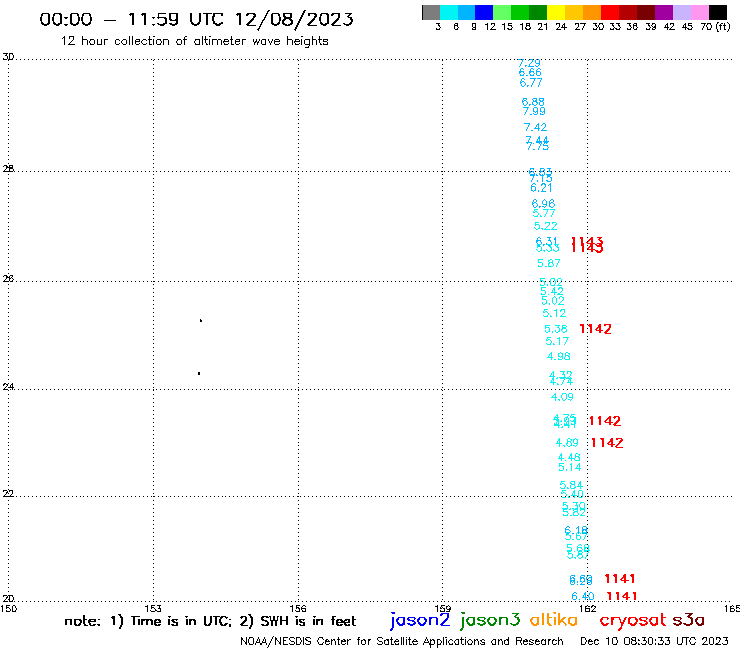Click the 24 latitude axis label

pyautogui.click(x=8, y=387)
